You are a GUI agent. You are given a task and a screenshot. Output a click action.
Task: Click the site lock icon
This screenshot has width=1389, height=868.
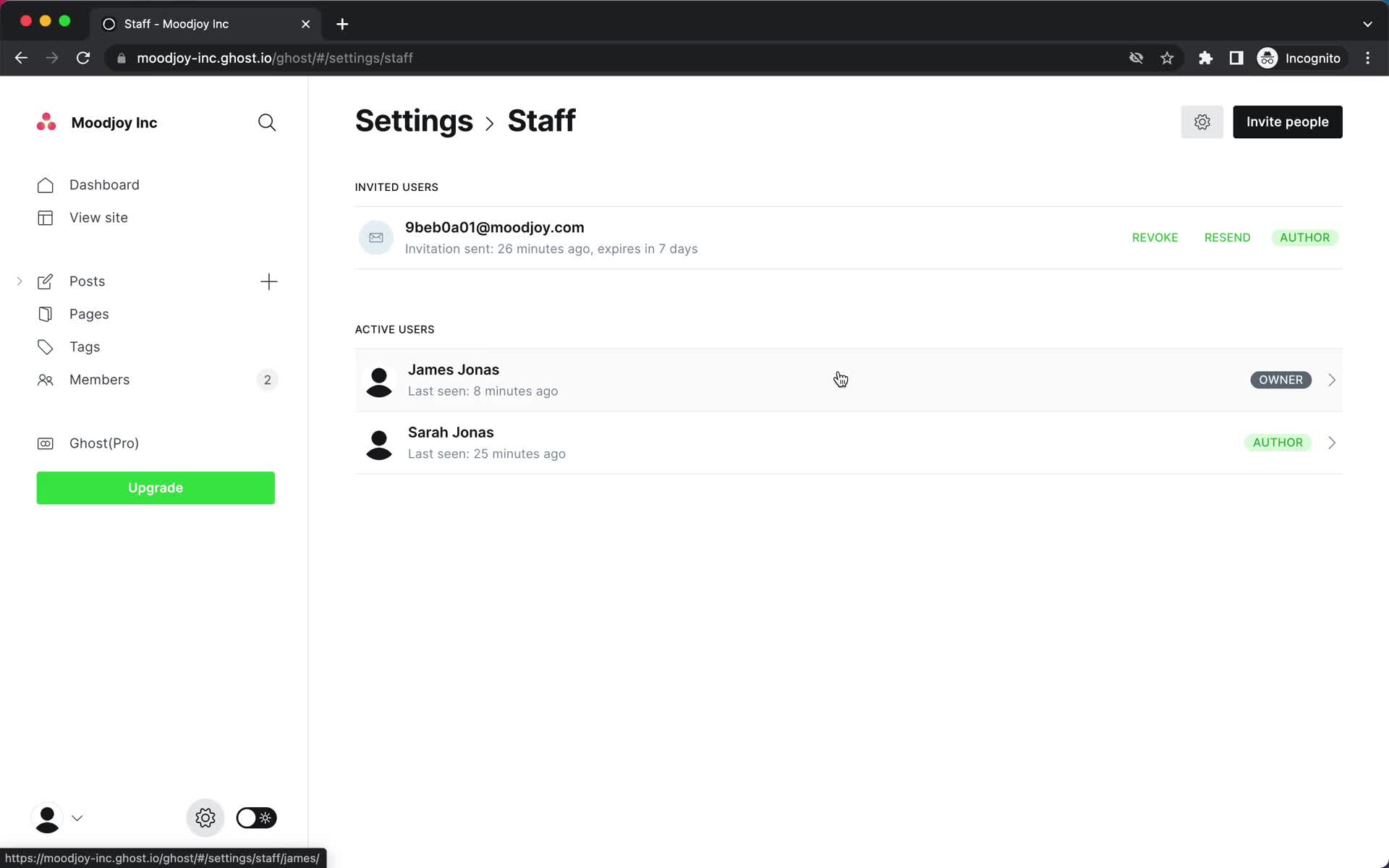tap(122, 58)
